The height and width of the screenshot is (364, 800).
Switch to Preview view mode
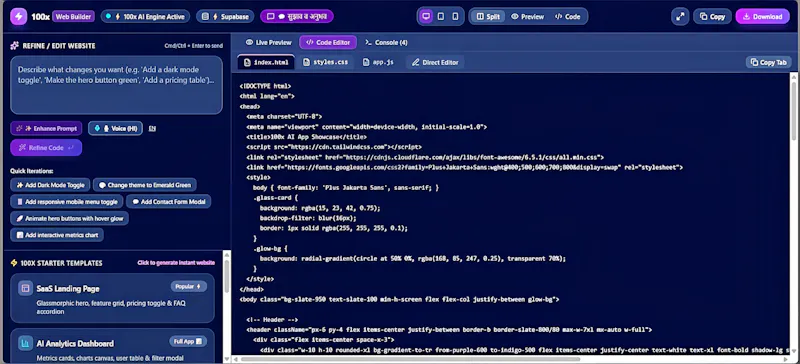pos(528,16)
